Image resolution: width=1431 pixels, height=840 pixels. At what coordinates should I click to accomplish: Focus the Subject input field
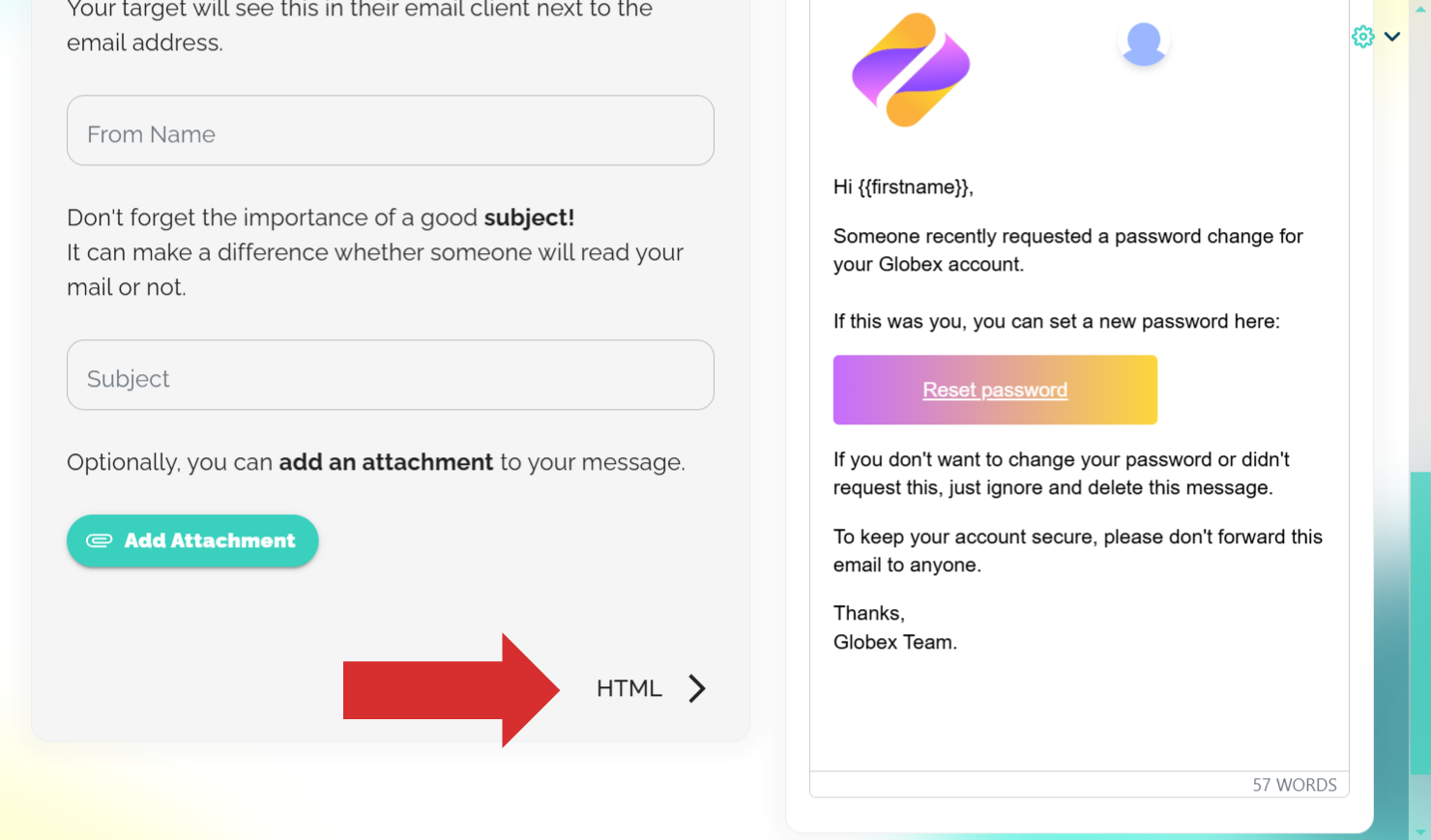click(x=391, y=375)
